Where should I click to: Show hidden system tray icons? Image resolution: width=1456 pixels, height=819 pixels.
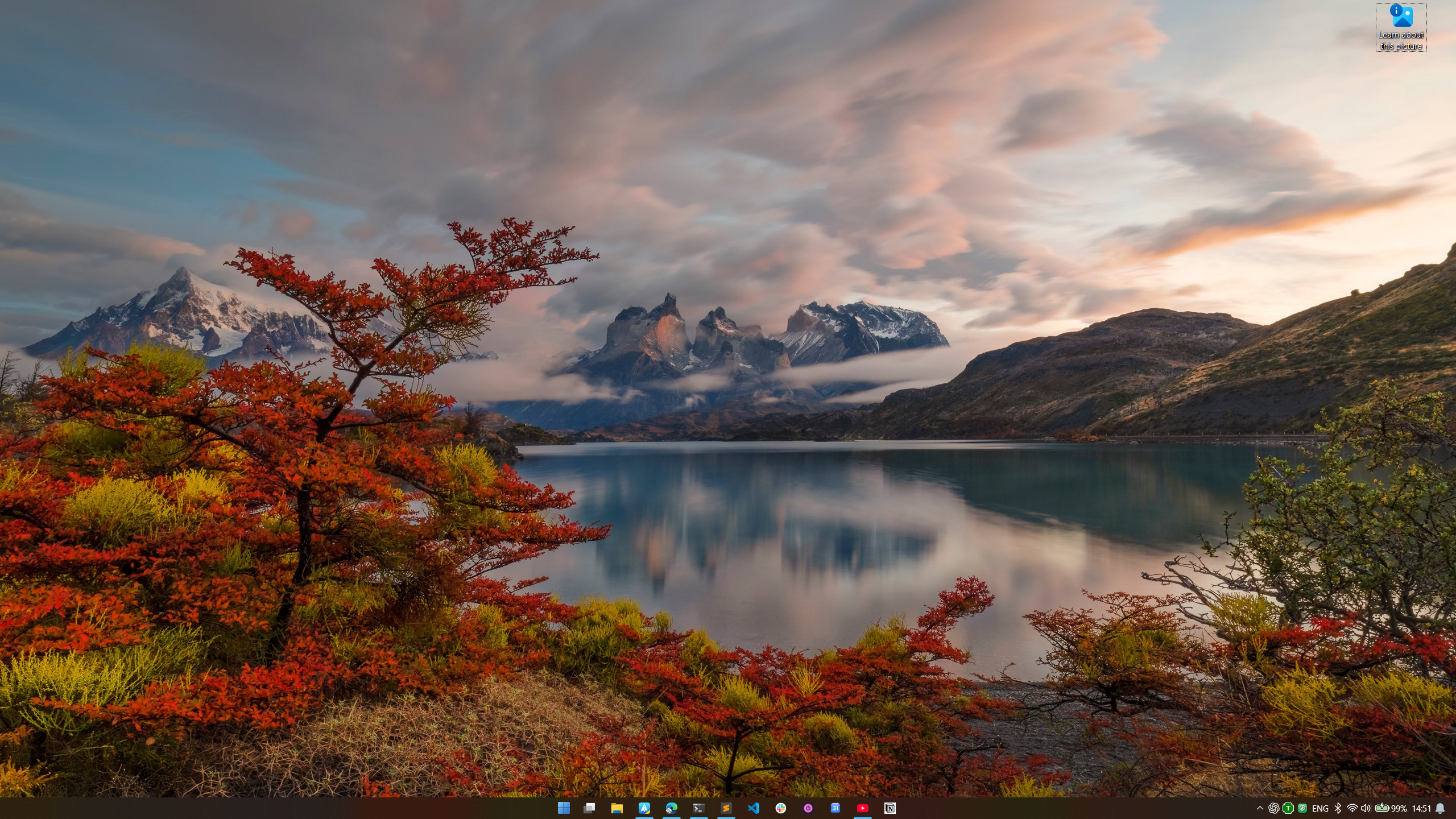[1260, 808]
